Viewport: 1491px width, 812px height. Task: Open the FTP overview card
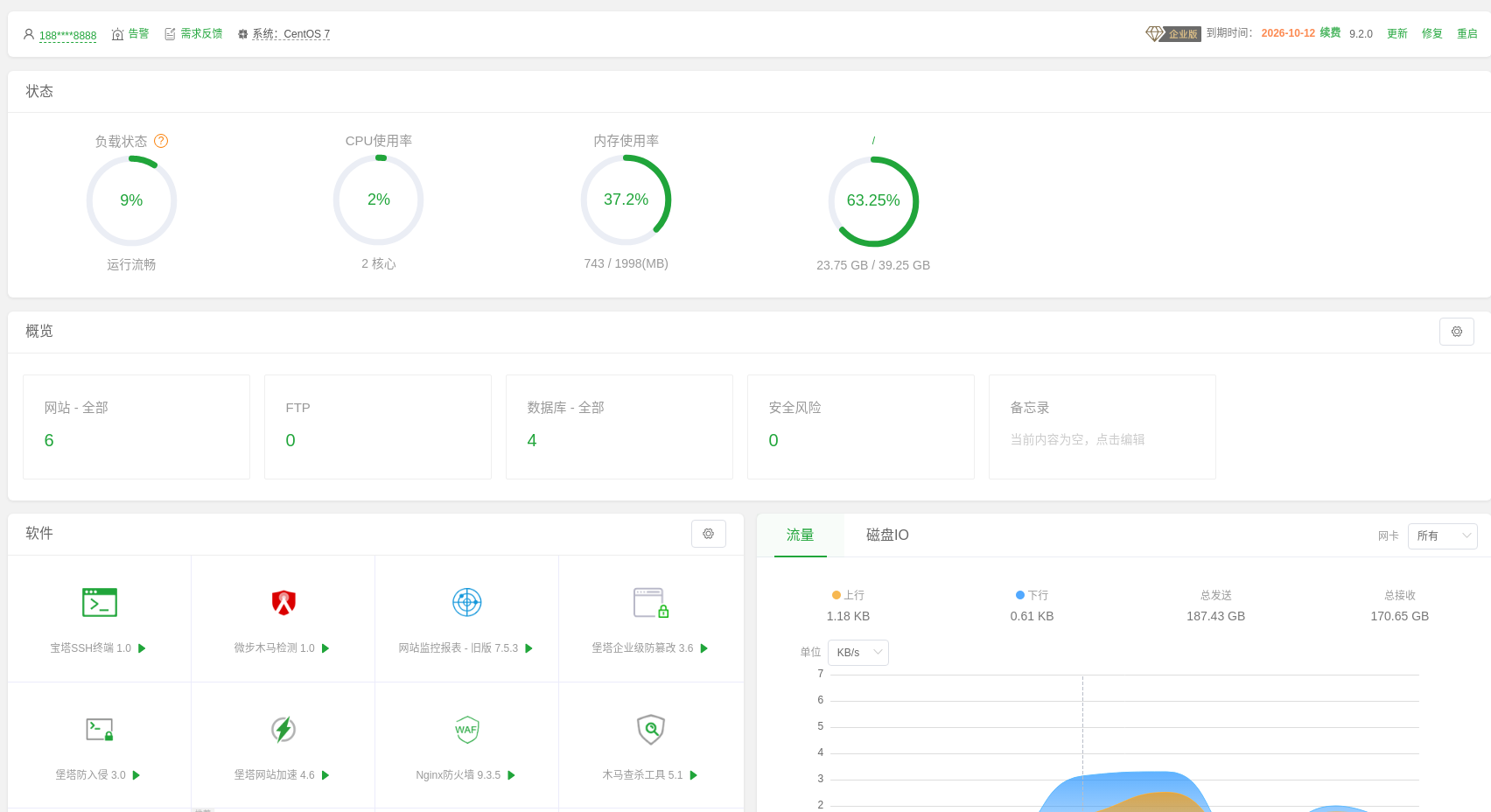click(x=378, y=427)
